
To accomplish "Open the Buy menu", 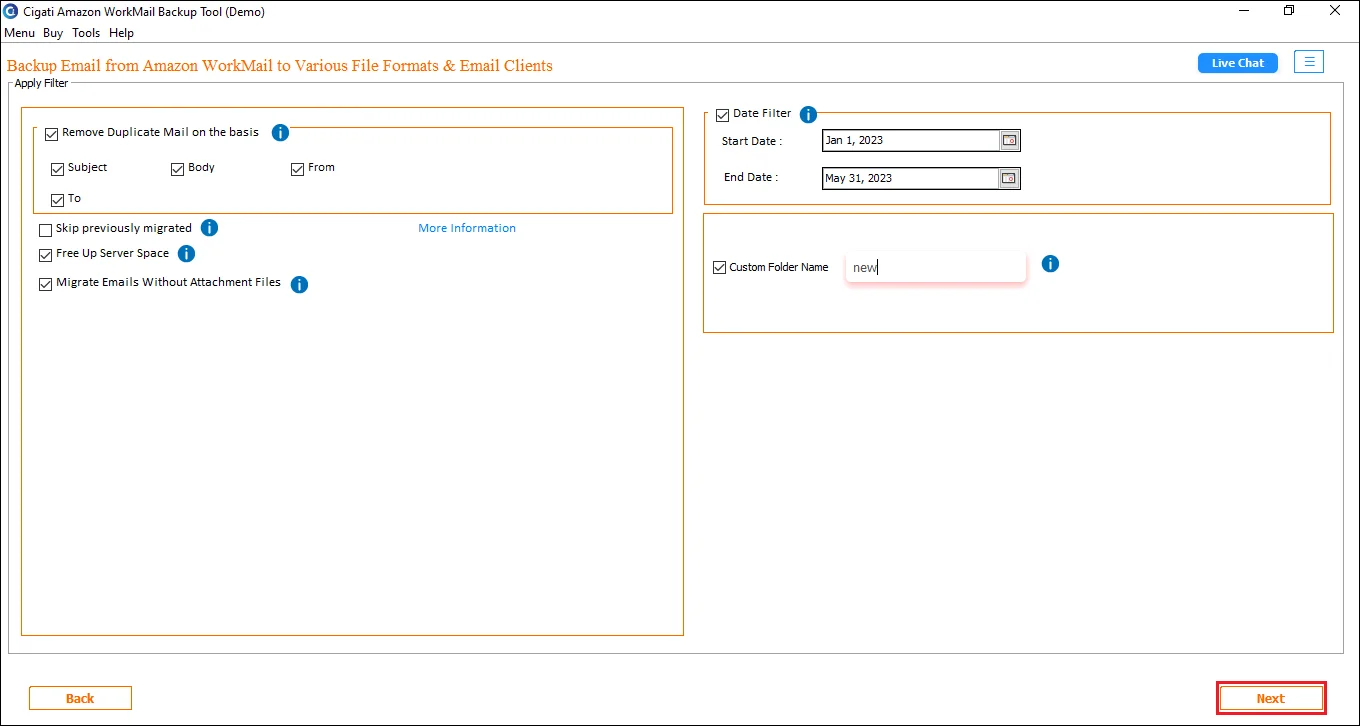I will coord(53,33).
